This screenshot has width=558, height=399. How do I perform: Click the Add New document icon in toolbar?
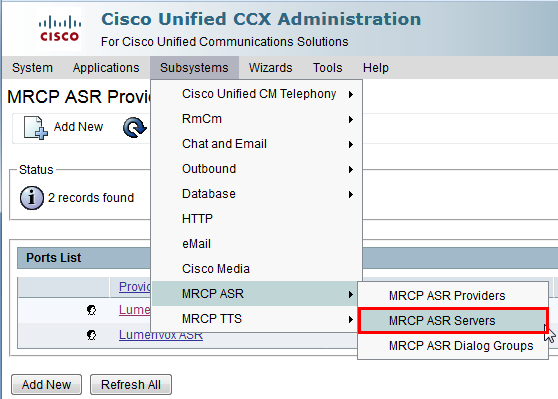click(36, 127)
